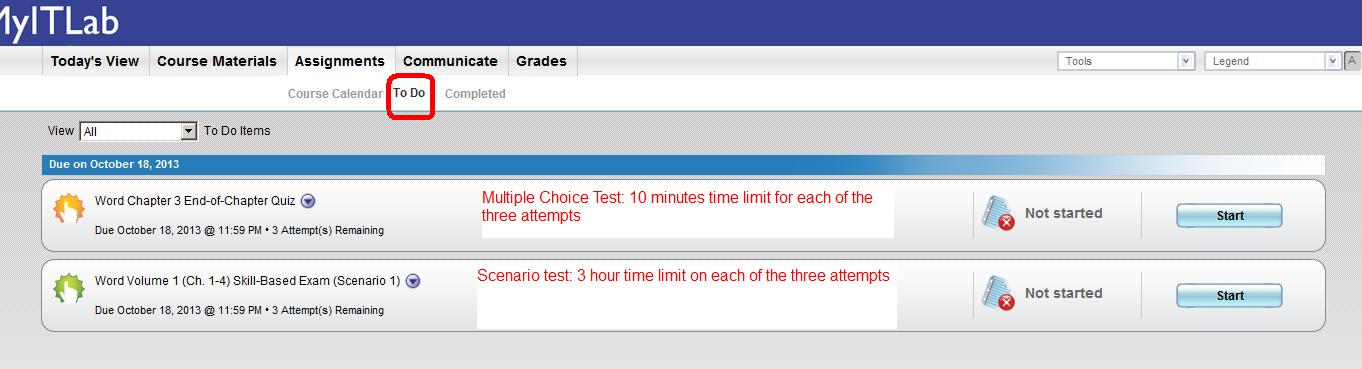Open Word Chapter 3 End-of-Chapter Quiz title link
The width and height of the screenshot is (1362, 369).
pos(195,201)
